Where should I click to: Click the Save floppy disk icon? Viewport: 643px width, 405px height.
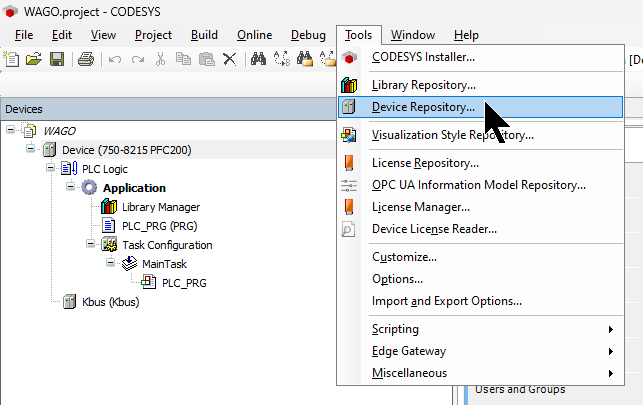pos(57,59)
